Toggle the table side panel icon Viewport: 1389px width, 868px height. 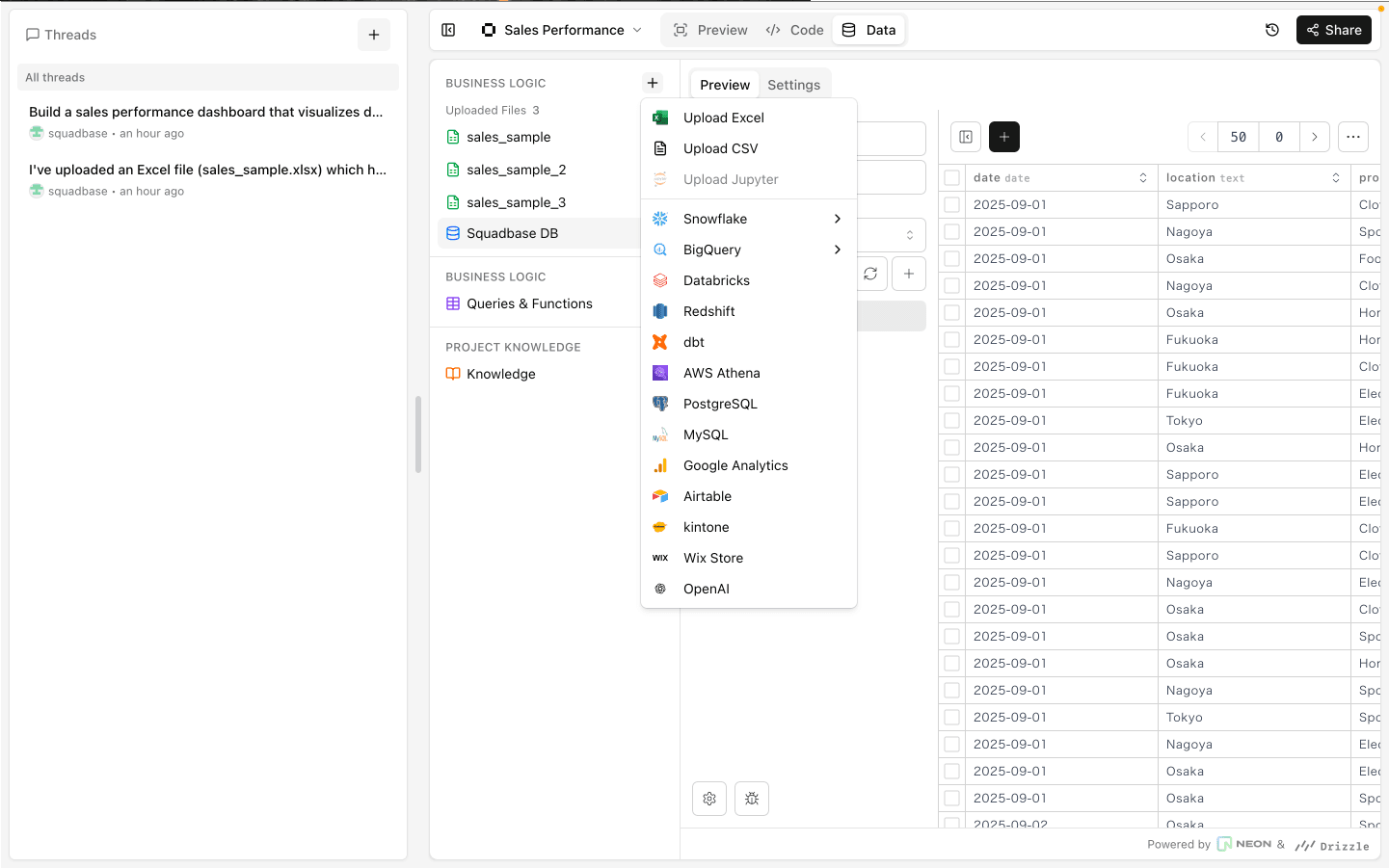point(966,137)
